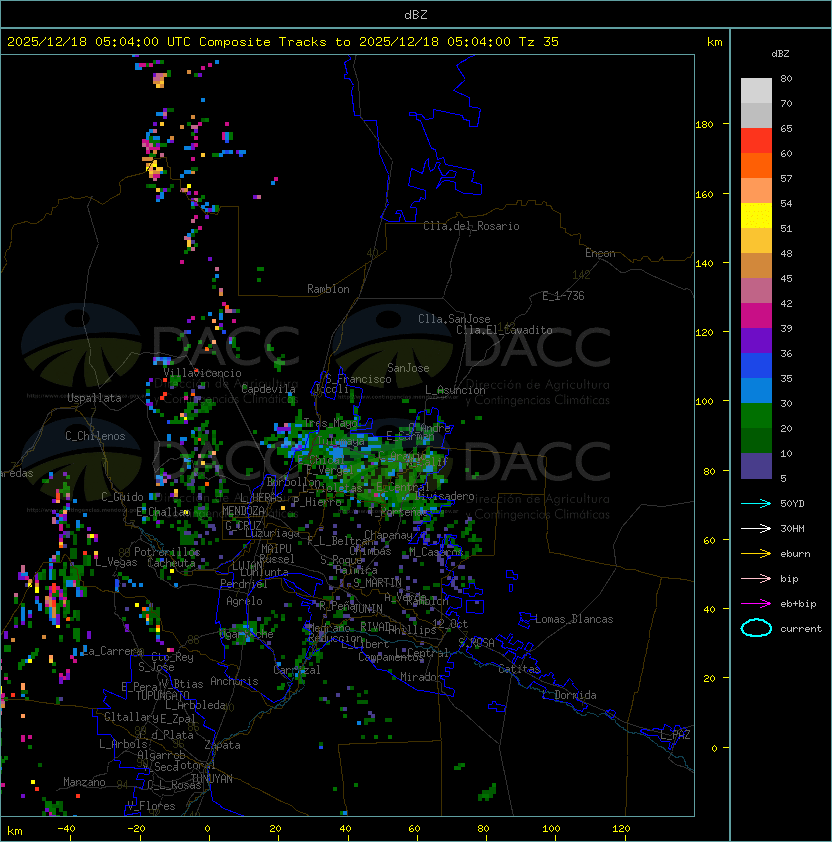Image resolution: width=832 pixels, height=842 pixels.
Task: Click the '160' km tick label
Action: pyautogui.click(x=704, y=194)
